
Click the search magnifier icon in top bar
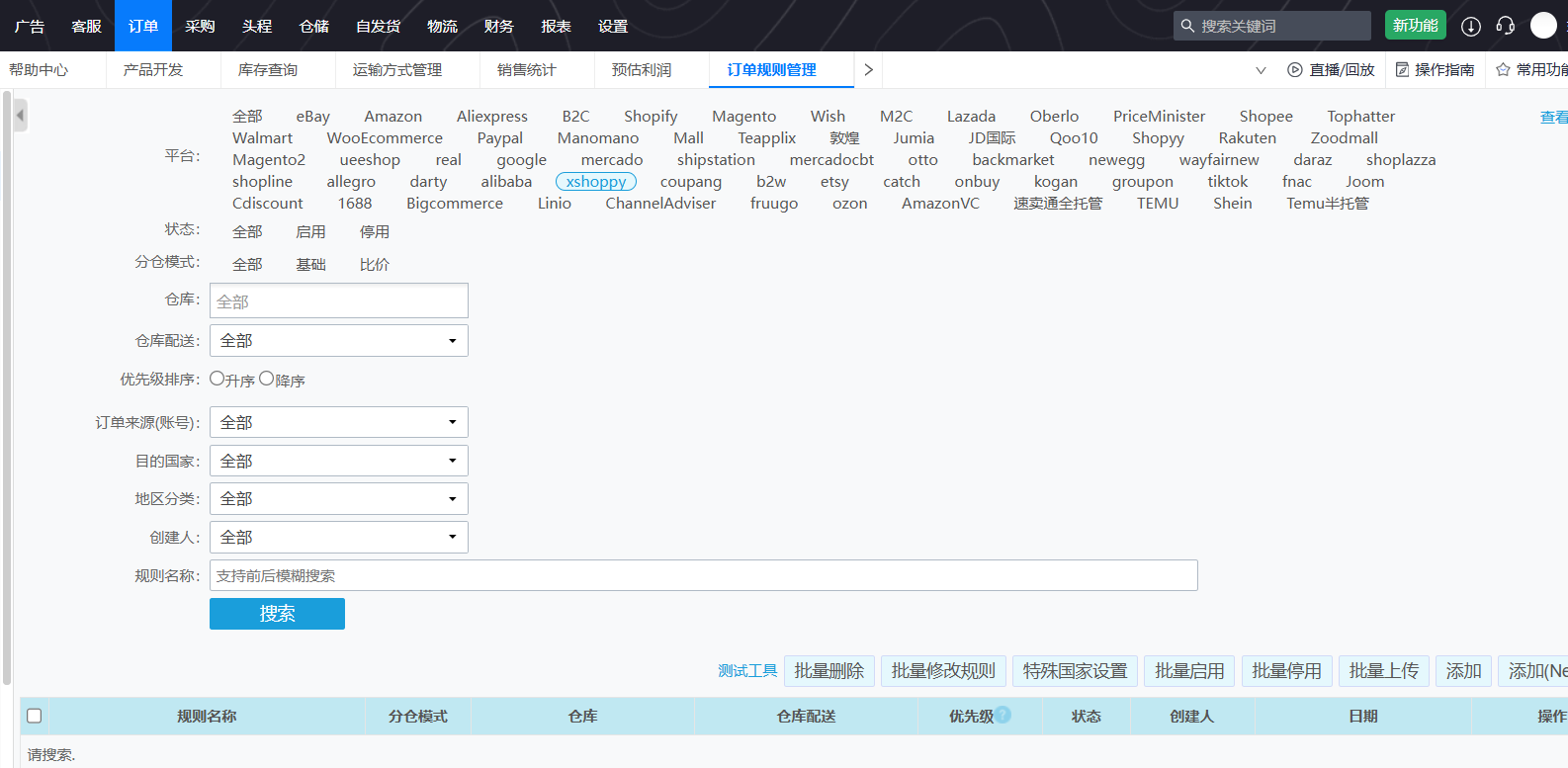tap(1187, 26)
